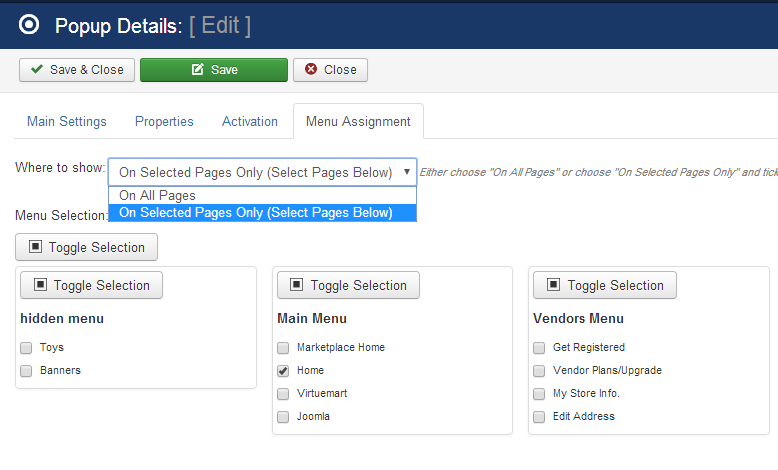Toggle Selection for hidden menu panel
The width and height of the screenshot is (778, 470).
point(92,285)
